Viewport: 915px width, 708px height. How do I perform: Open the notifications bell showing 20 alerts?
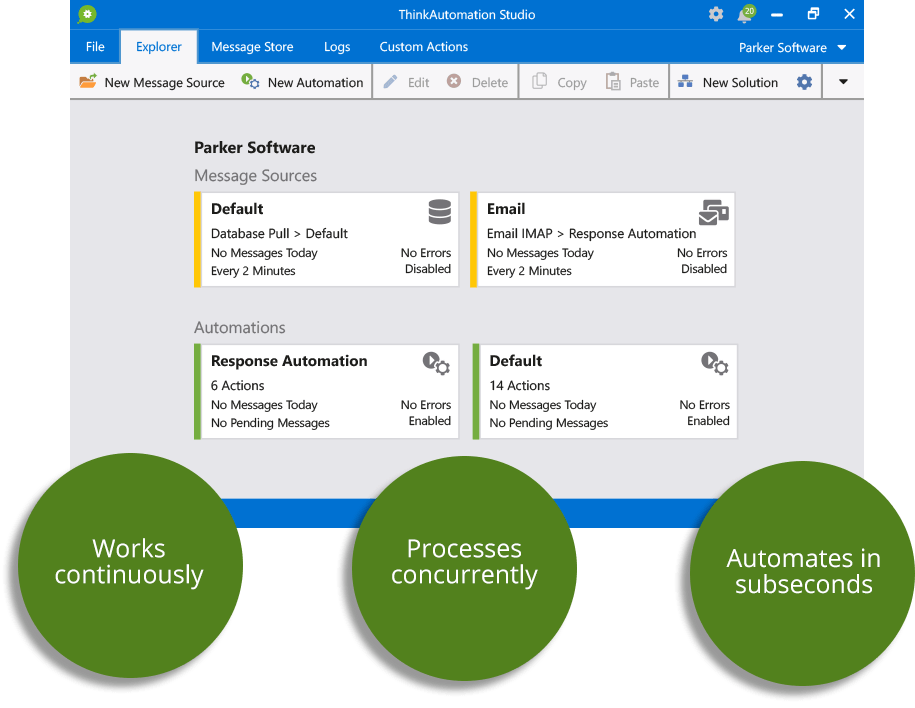745,15
